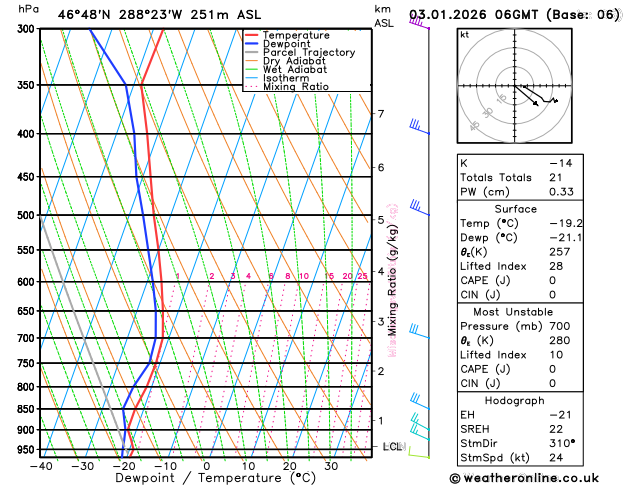Click the blue wind barb at 500 hPa
Image resolution: width=629 pixels, height=486 pixels.
(419, 208)
